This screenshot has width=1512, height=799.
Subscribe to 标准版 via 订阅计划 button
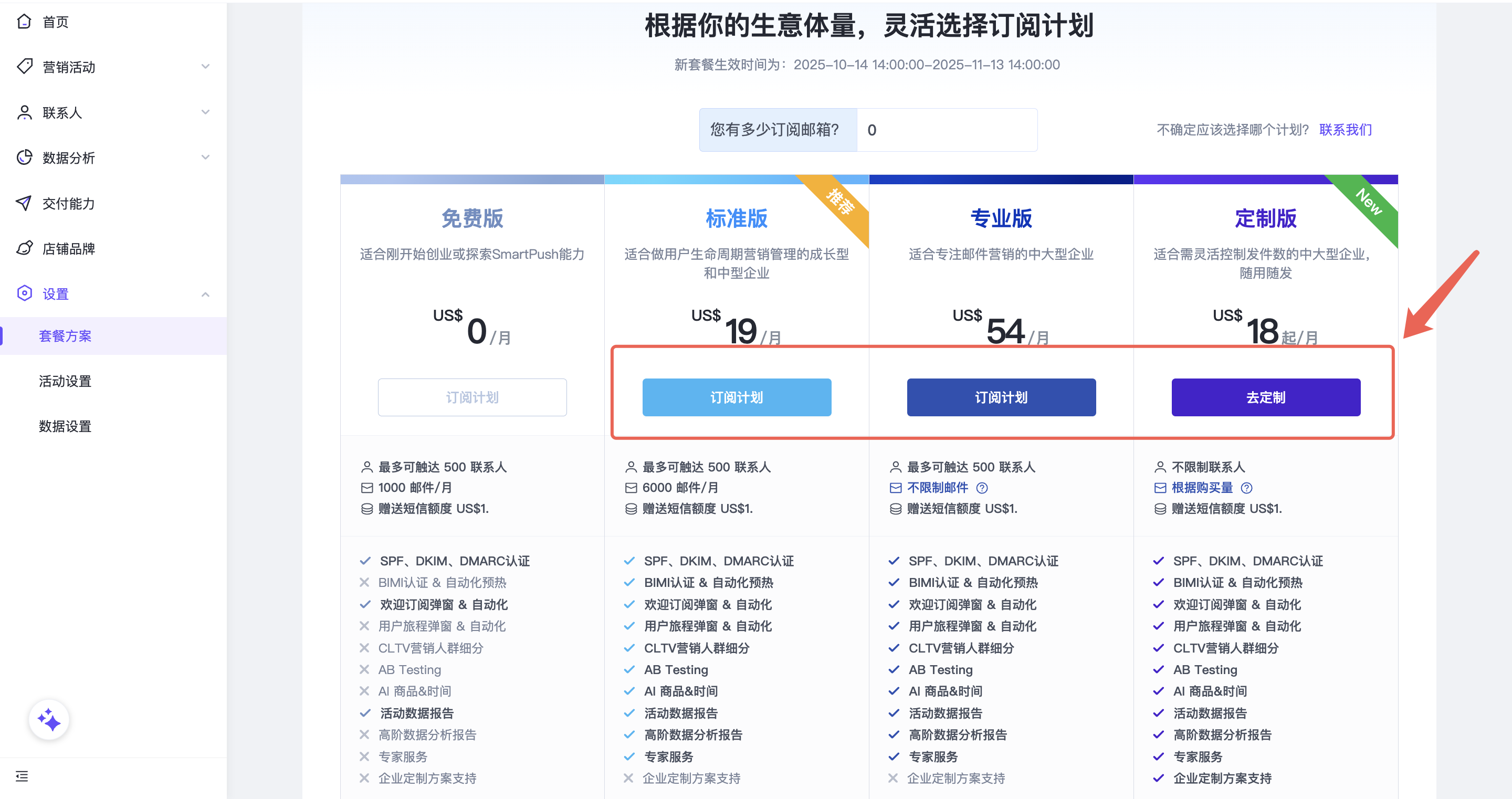point(737,397)
